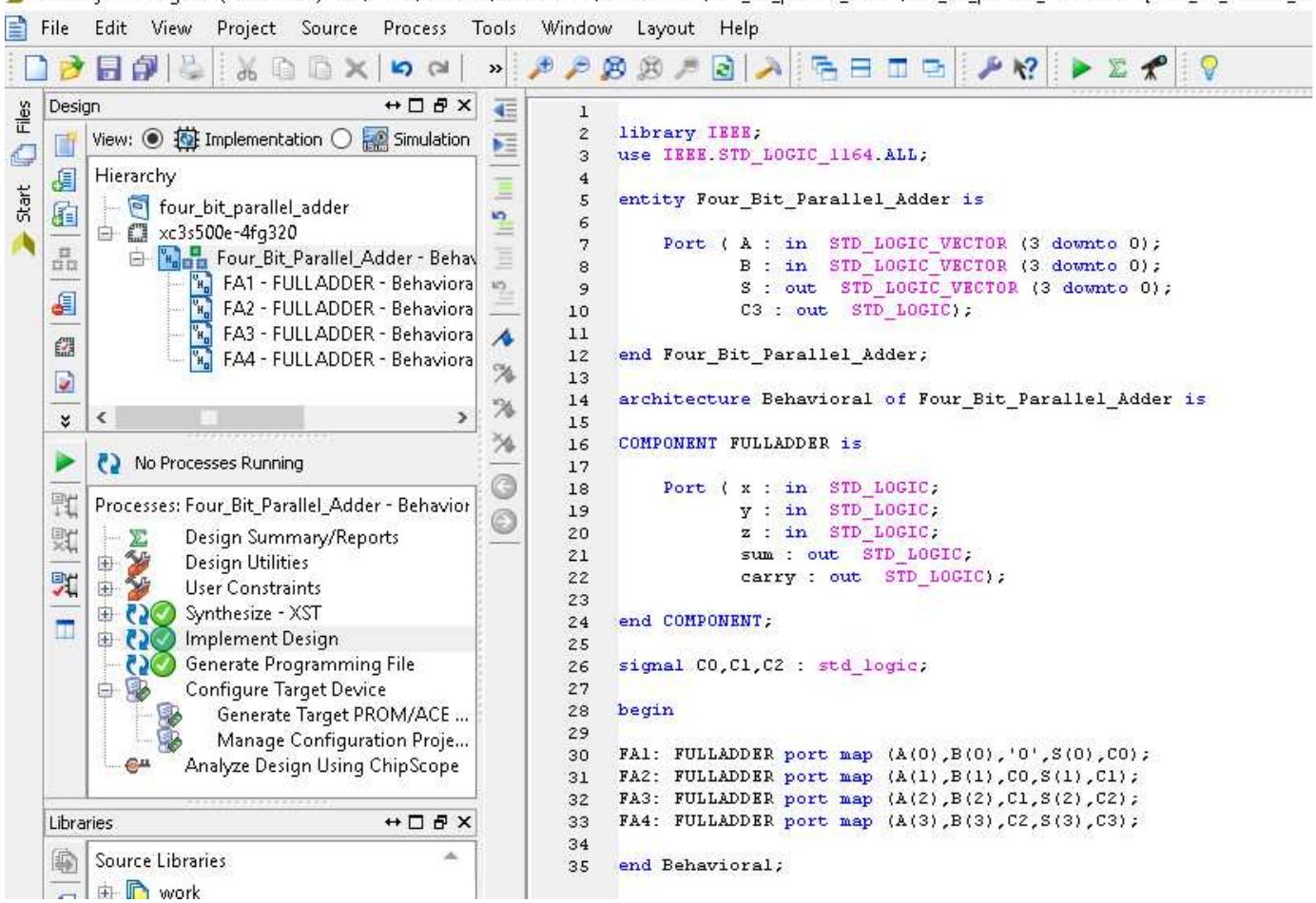
Task: Click the Undo arrow in the toolbar
Action: [x=402, y=68]
